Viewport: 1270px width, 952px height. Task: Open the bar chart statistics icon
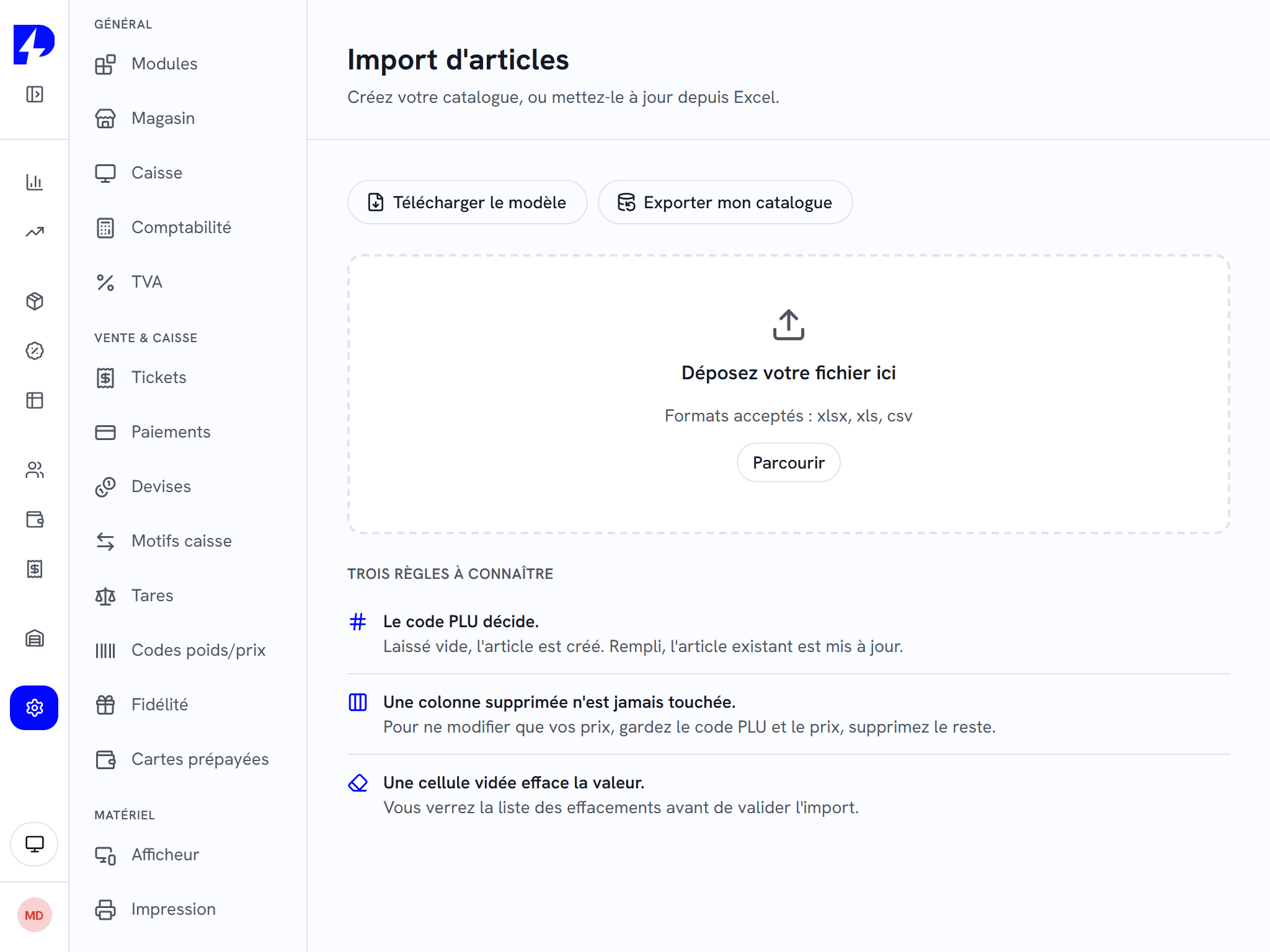tap(35, 182)
